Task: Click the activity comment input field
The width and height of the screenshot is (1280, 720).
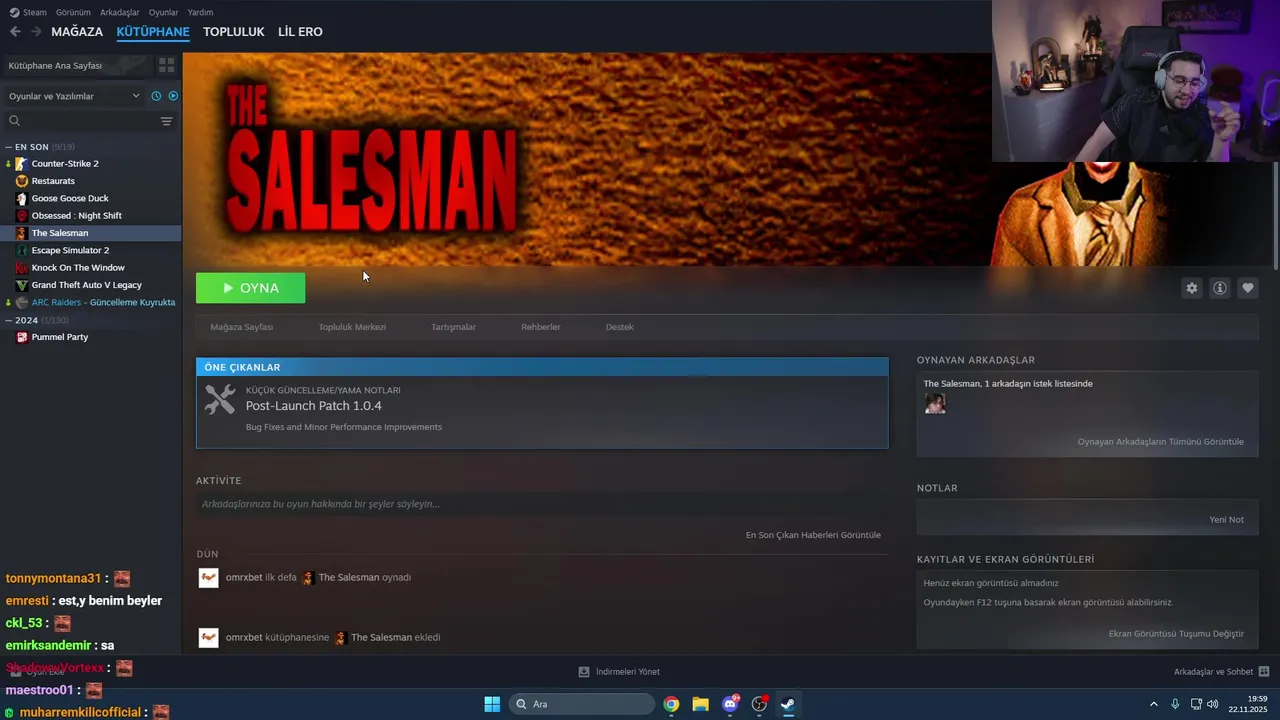Action: pyautogui.click(x=542, y=504)
